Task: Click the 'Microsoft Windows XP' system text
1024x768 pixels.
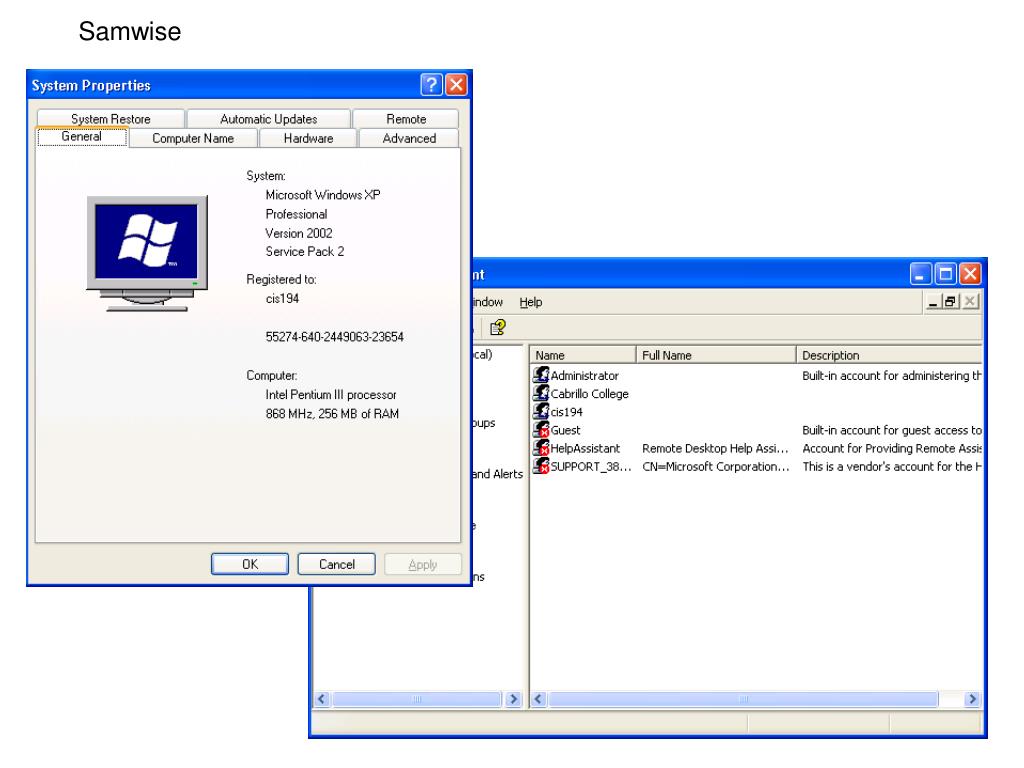Action: [323, 195]
